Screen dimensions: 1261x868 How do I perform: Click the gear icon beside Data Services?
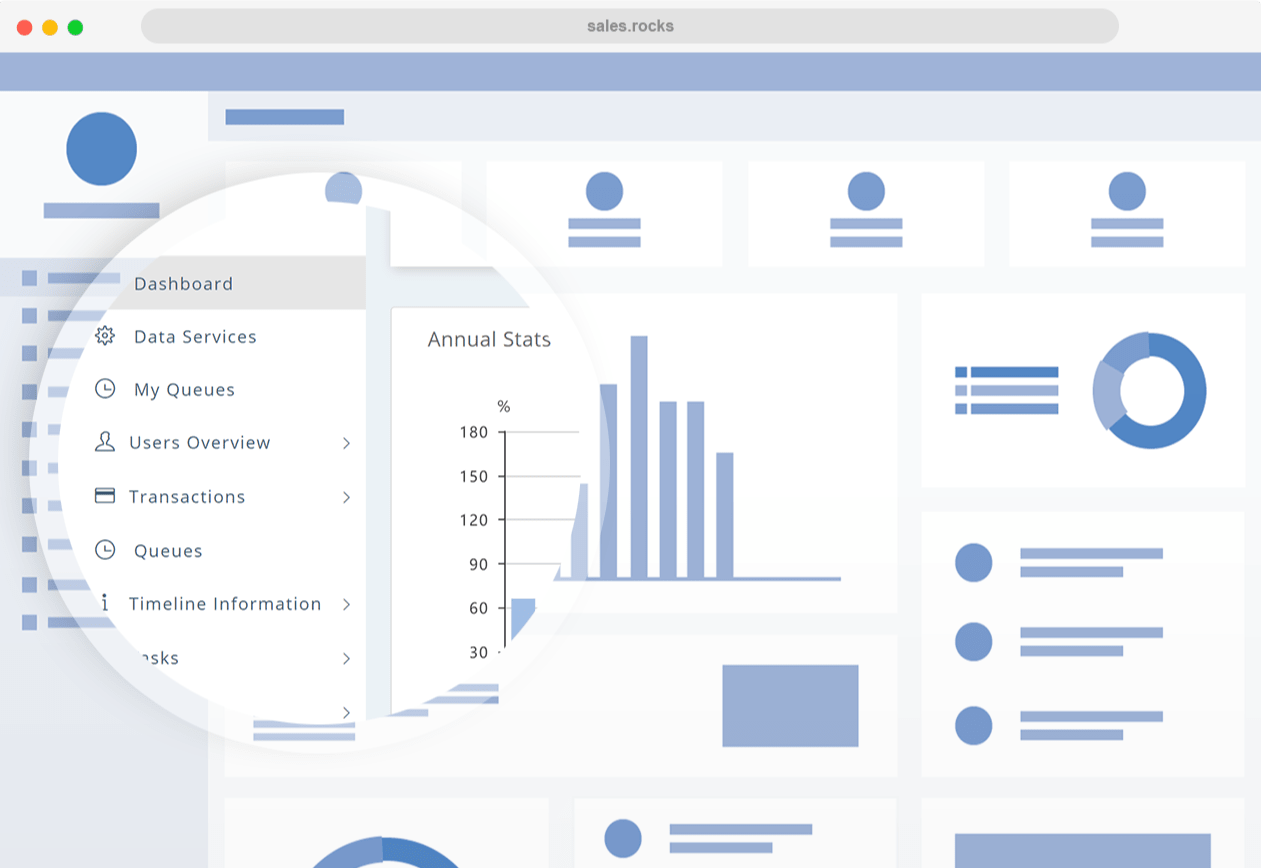click(x=105, y=336)
